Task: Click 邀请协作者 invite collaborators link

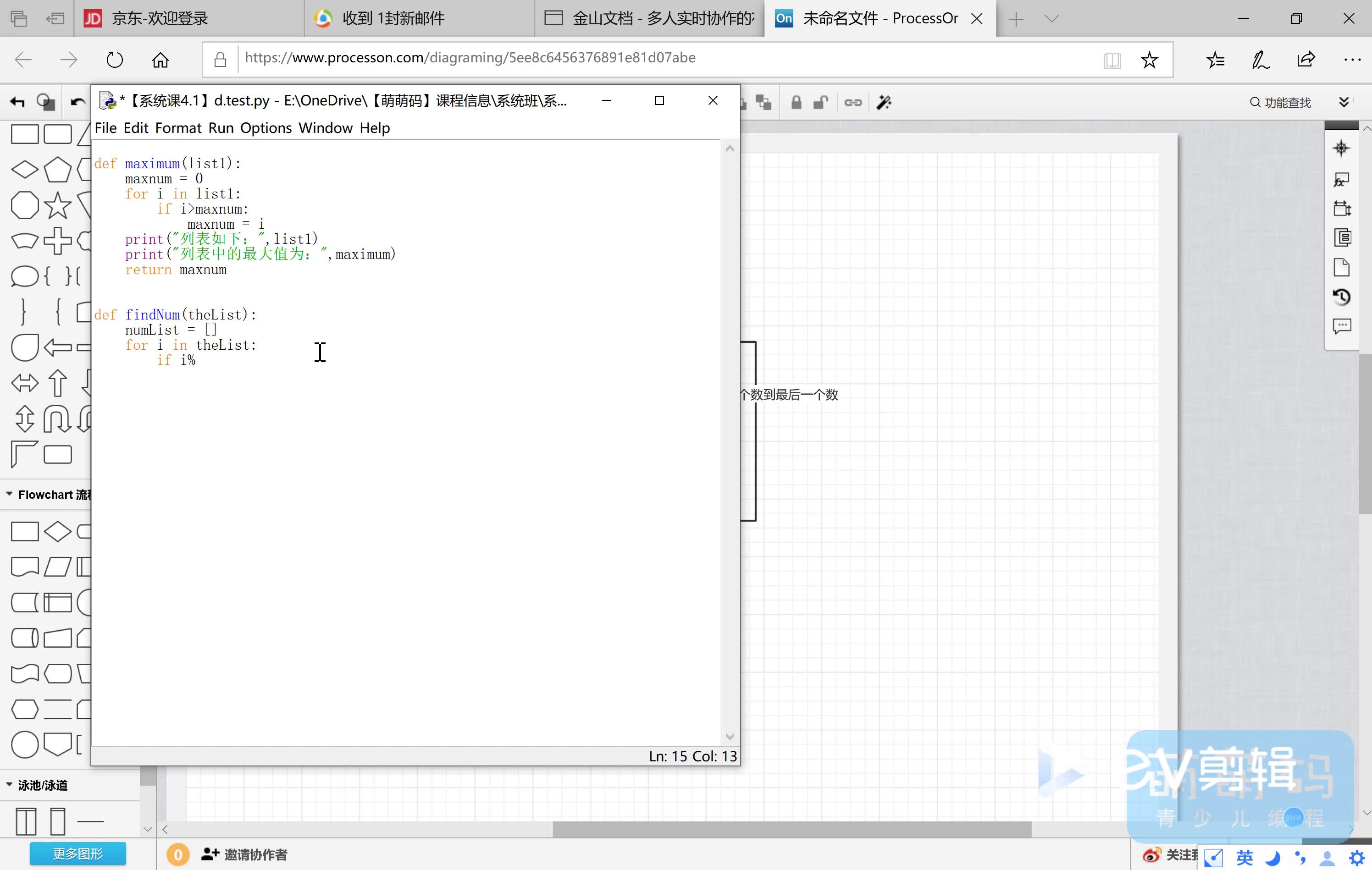Action: pos(244,854)
